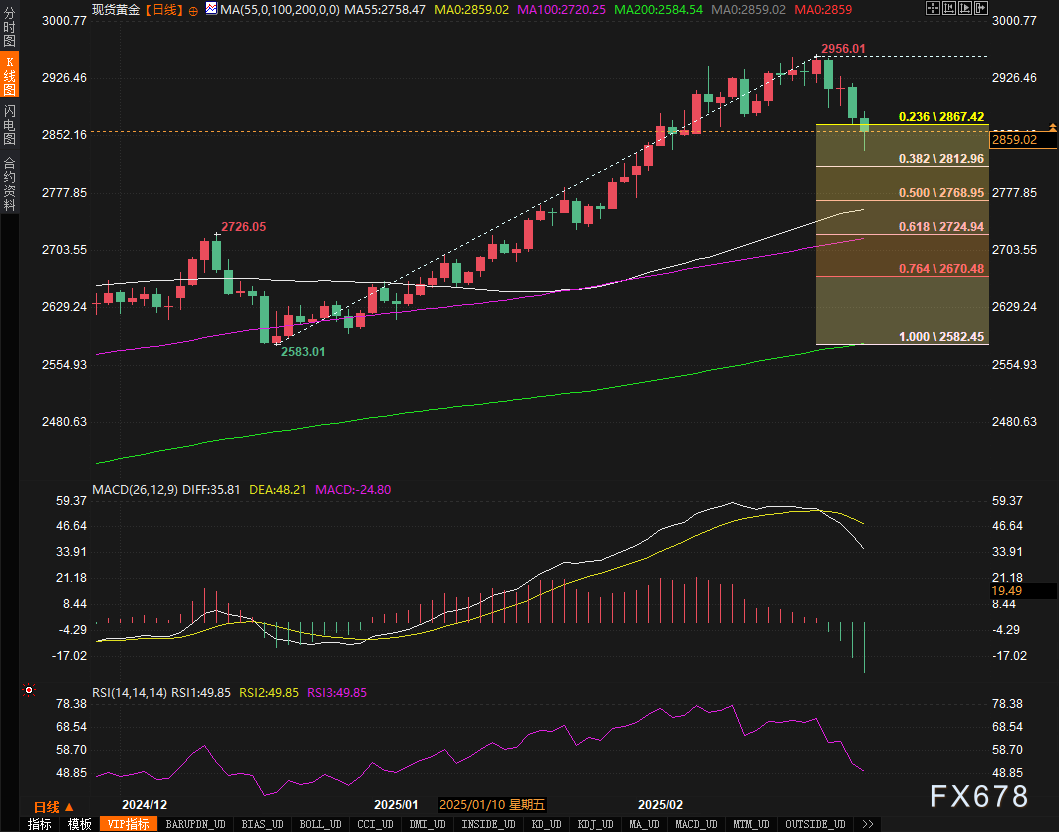
Task: Select the K线图 sidebar tab
Action: 9,75
